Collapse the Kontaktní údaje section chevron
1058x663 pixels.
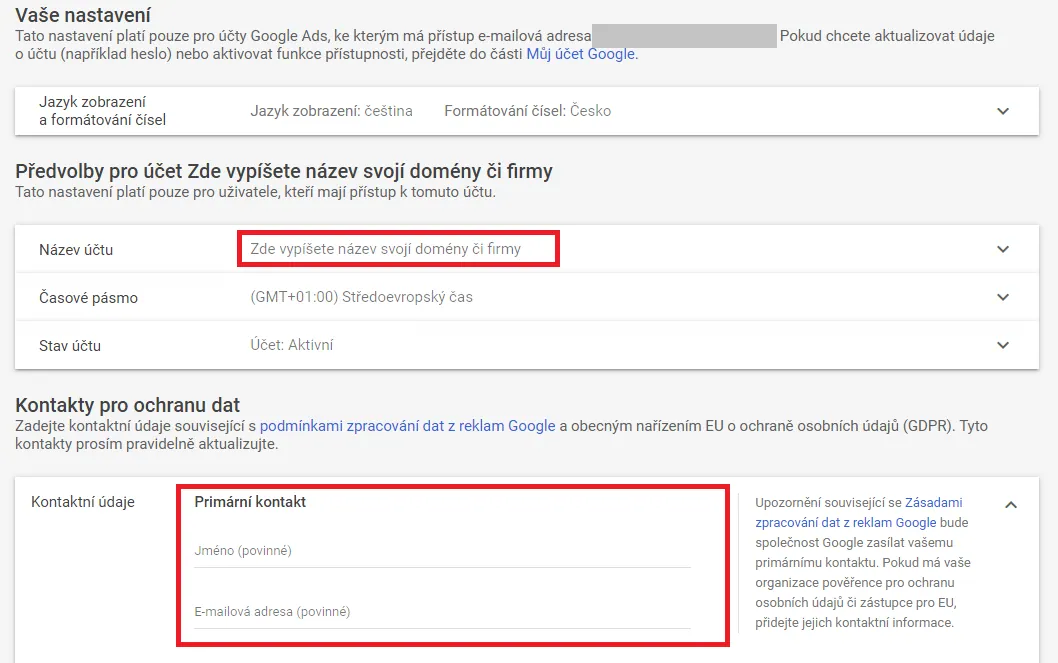[x=1010, y=505]
